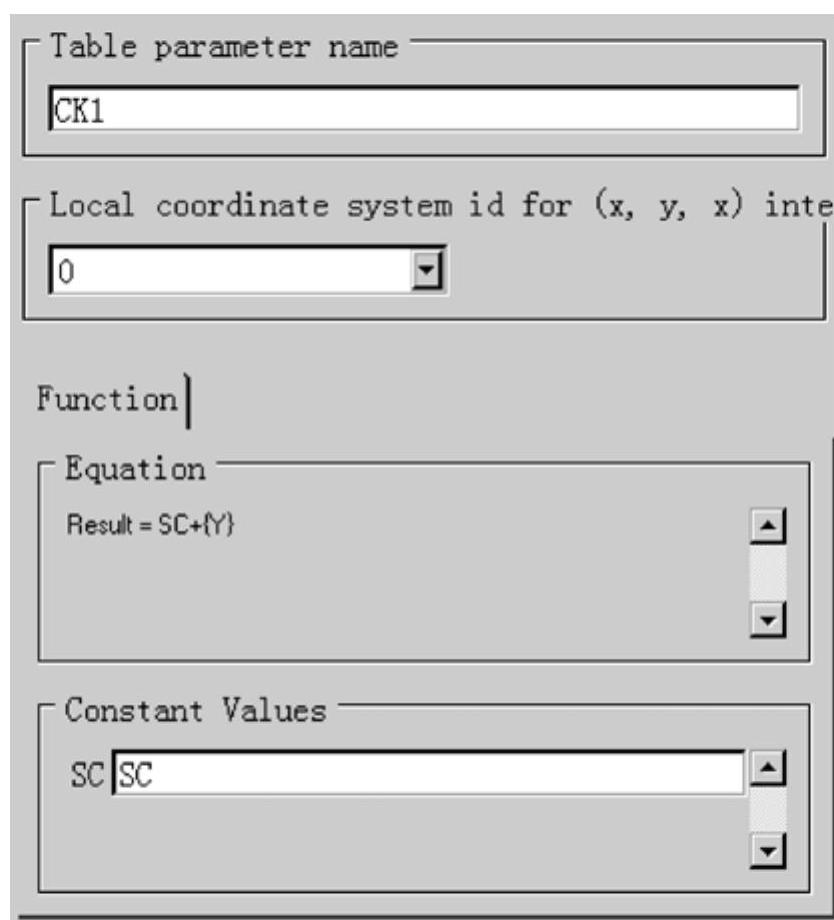Click the SC label beside the input
The height and width of the screenshot is (920, 834).
coord(87,775)
